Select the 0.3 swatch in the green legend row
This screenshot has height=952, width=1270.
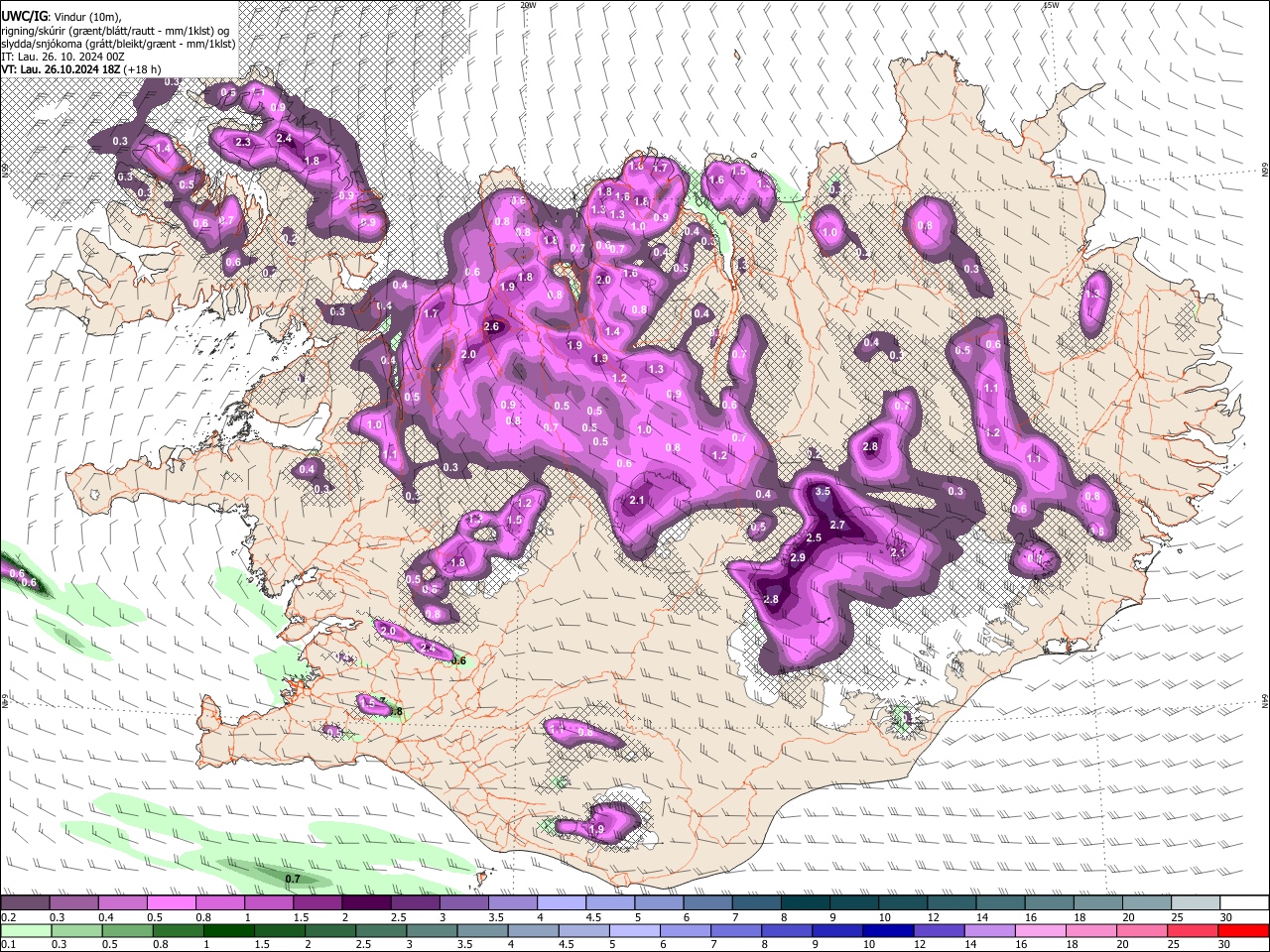76,930
